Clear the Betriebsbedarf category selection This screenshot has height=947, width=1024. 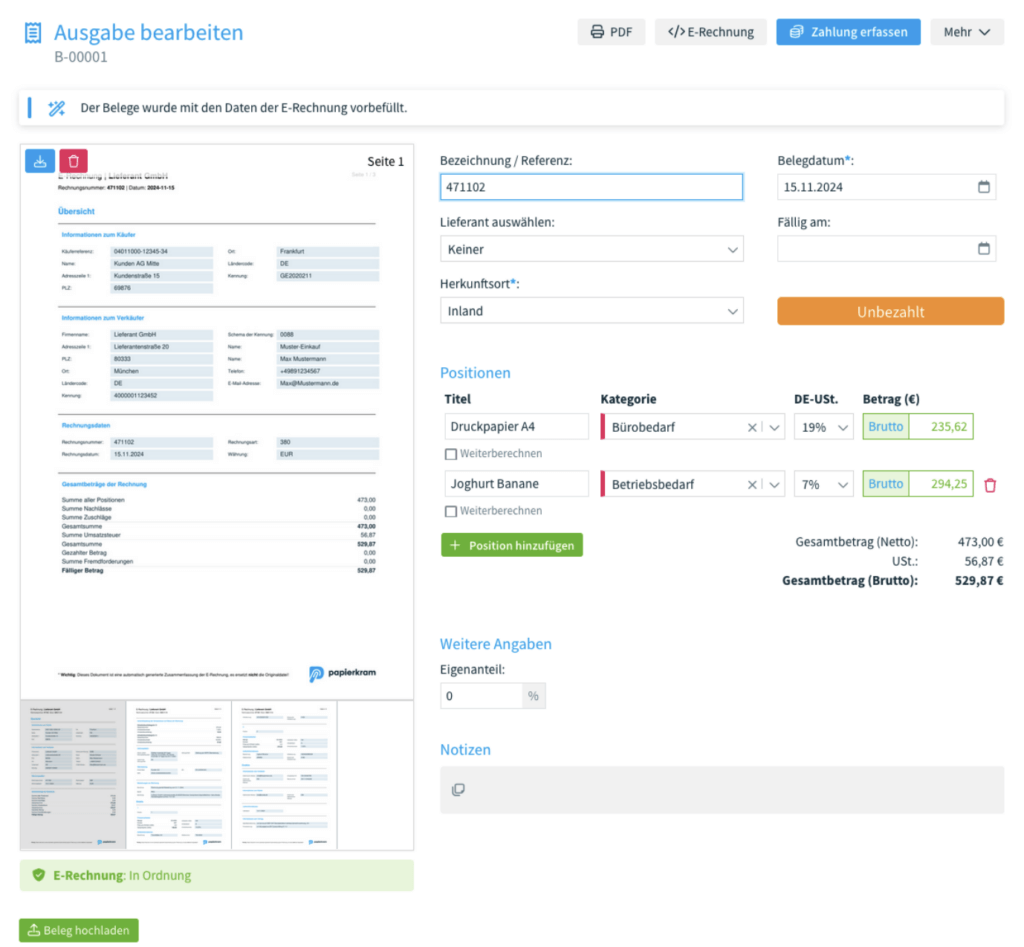coord(752,484)
